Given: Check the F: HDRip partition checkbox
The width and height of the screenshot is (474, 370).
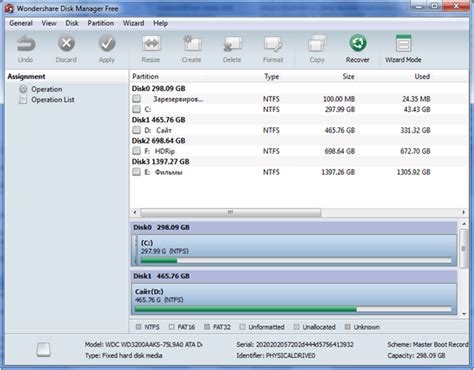Looking at the screenshot, I should (136, 151).
